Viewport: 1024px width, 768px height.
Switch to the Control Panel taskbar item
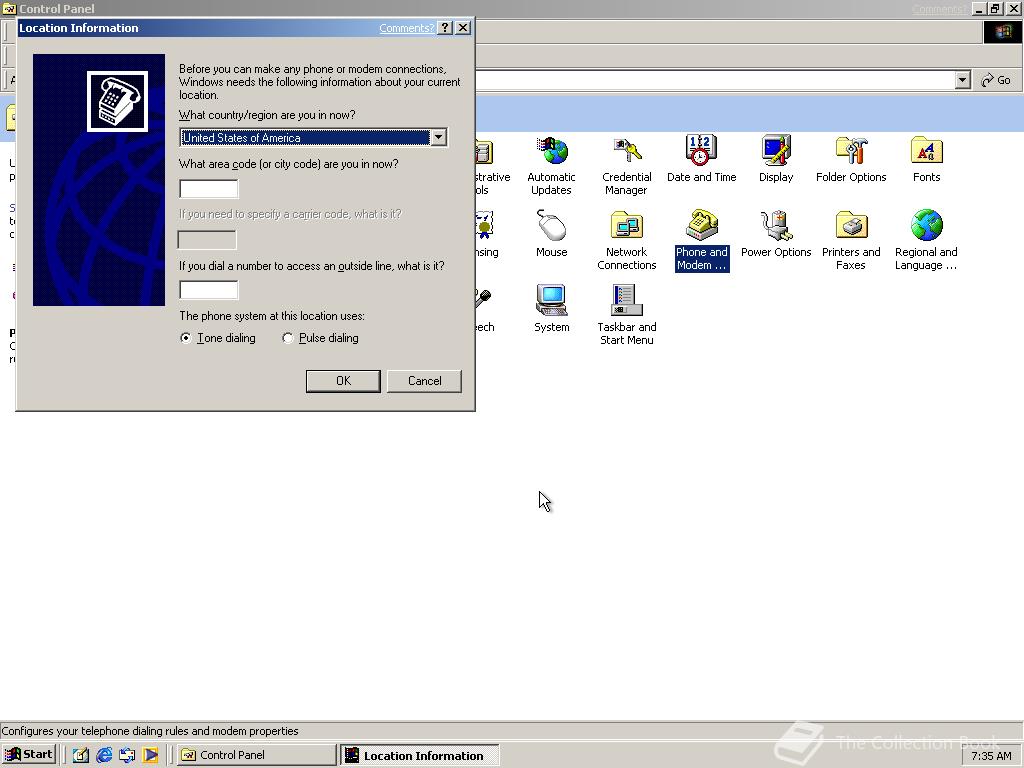point(255,755)
